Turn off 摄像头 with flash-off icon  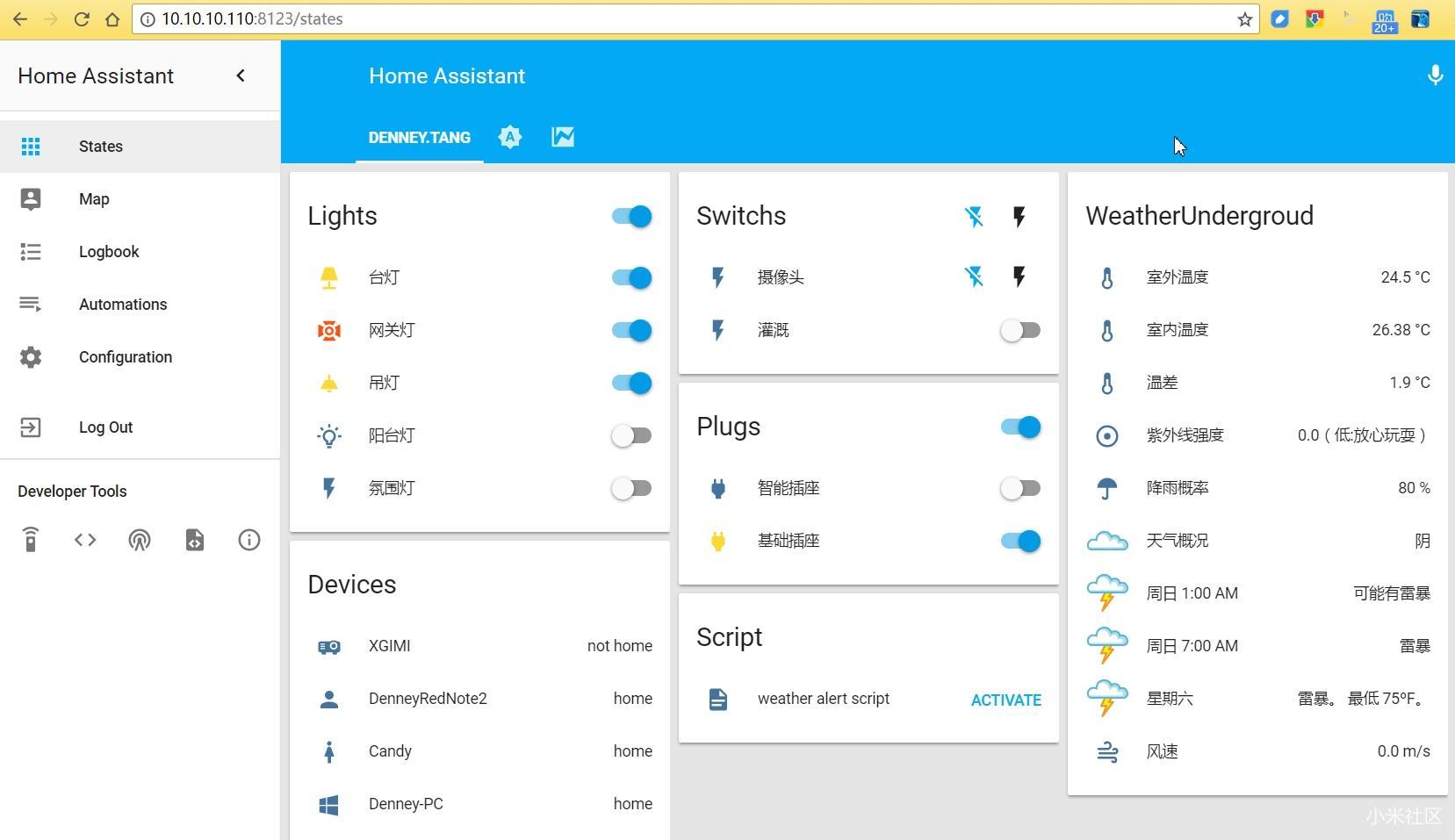974,277
